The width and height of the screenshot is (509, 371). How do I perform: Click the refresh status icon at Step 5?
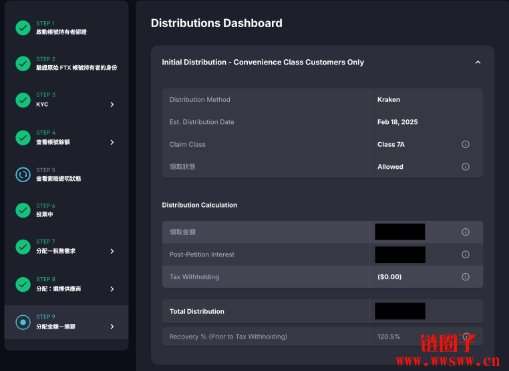[23, 174]
